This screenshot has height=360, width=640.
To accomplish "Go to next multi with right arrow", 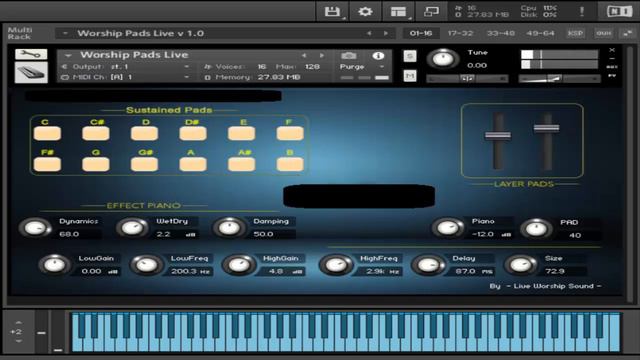I will 386,33.
